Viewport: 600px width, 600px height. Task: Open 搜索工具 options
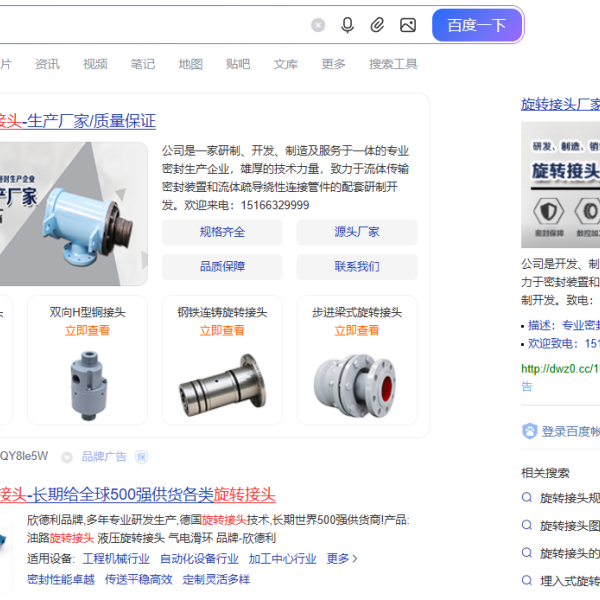(x=393, y=64)
